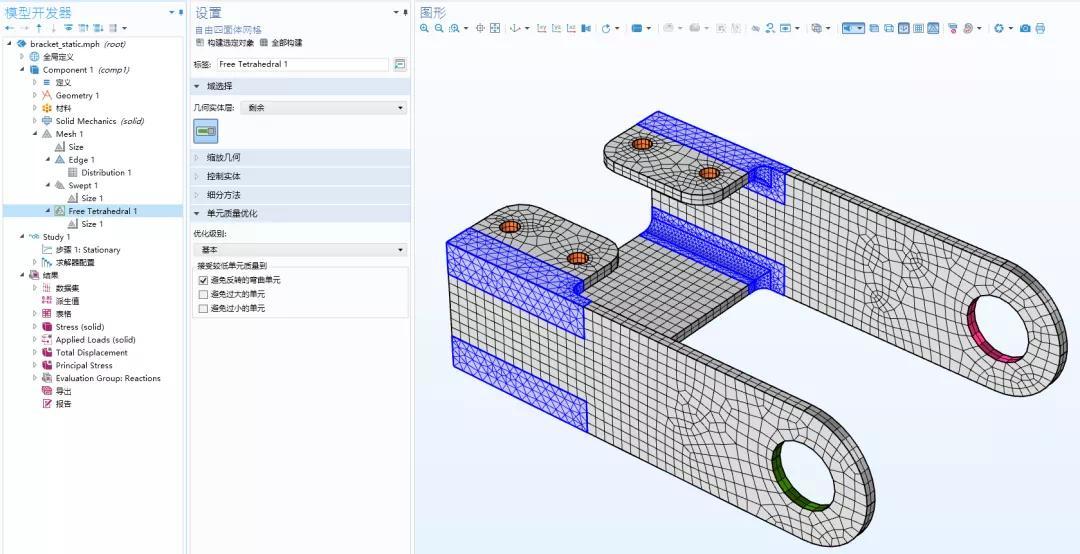Uncheck avoid inverted curved elements checkbox
This screenshot has width=1080, height=554.
[203, 280]
